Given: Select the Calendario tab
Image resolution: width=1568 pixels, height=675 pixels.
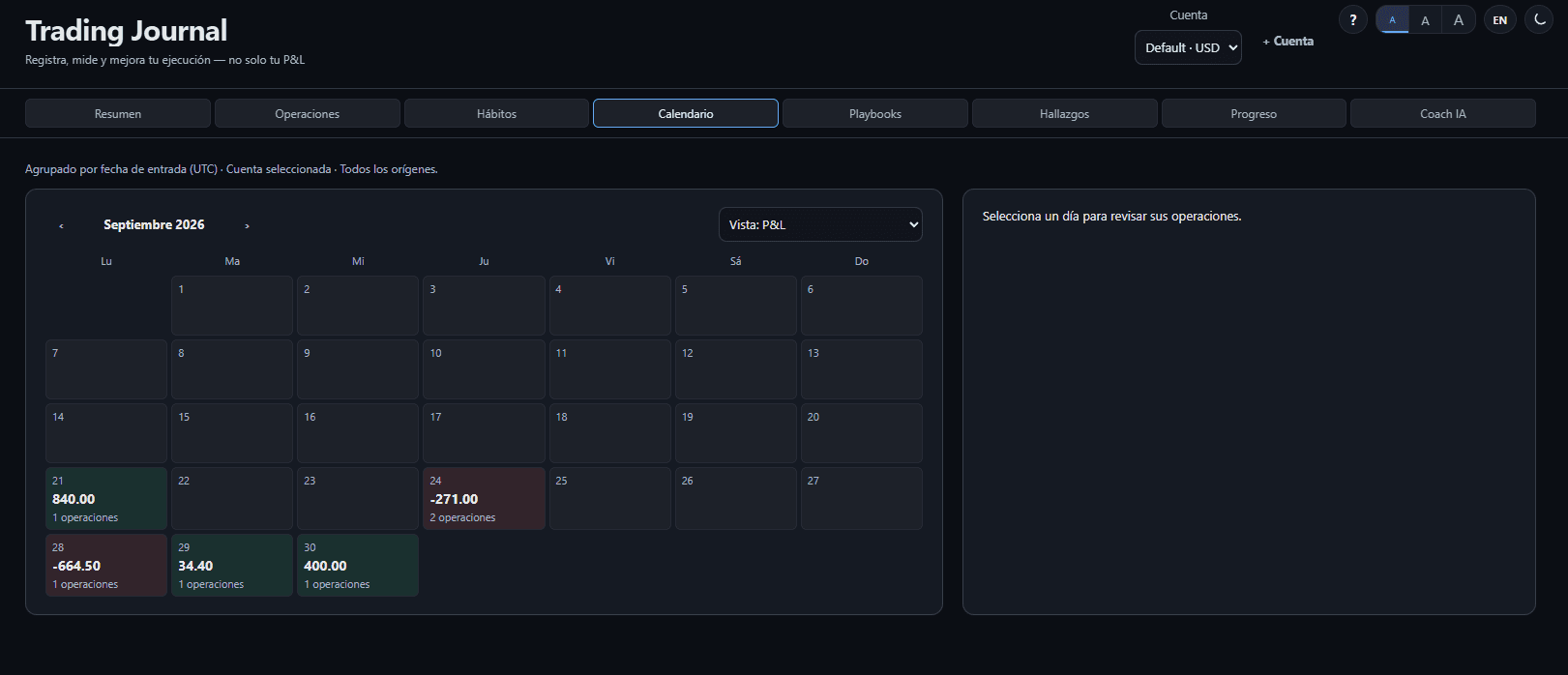Looking at the screenshot, I should point(686,113).
